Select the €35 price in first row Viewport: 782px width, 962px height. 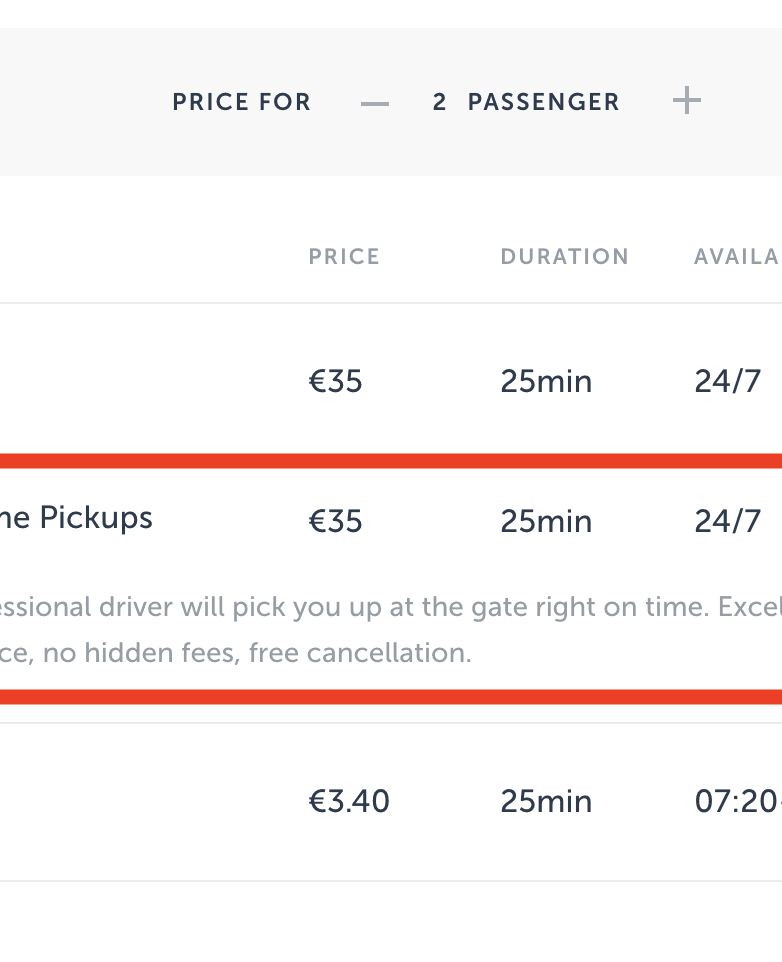(335, 381)
